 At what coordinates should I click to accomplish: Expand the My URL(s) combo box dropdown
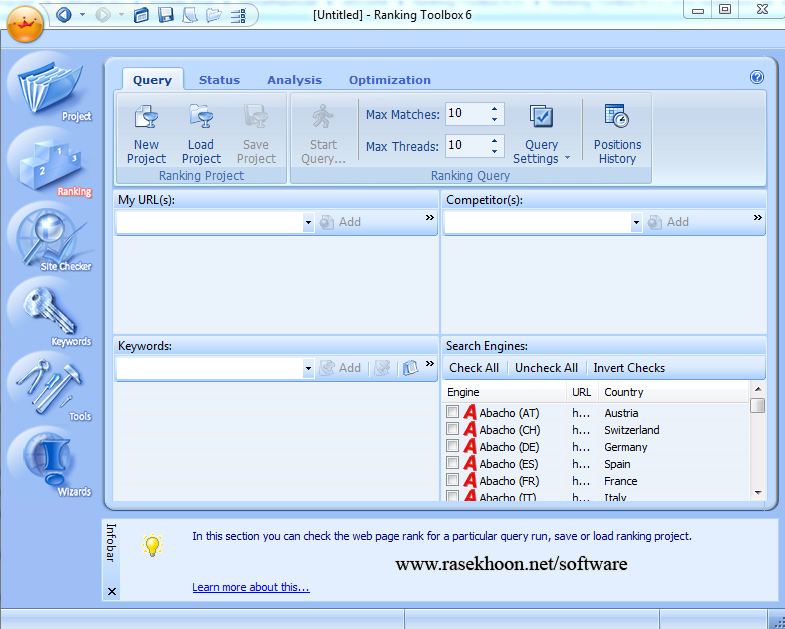308,222
